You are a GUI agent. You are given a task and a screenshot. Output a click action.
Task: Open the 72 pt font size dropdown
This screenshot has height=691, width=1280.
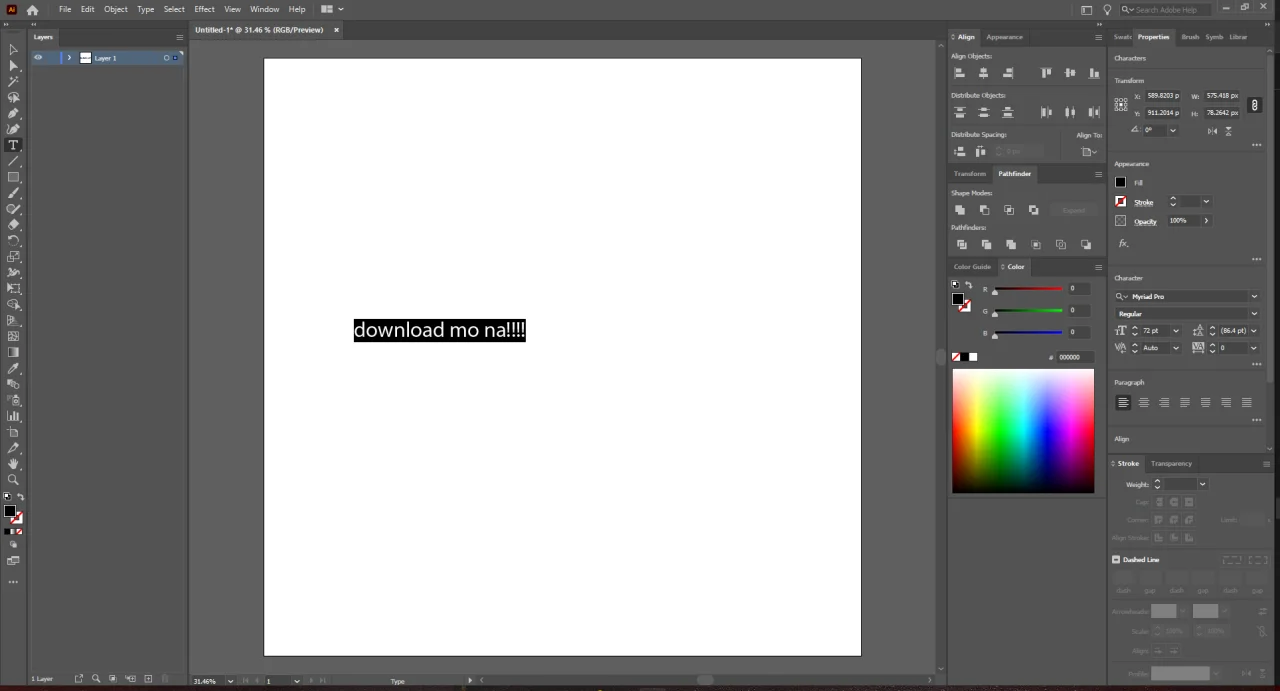[1175, 331]
